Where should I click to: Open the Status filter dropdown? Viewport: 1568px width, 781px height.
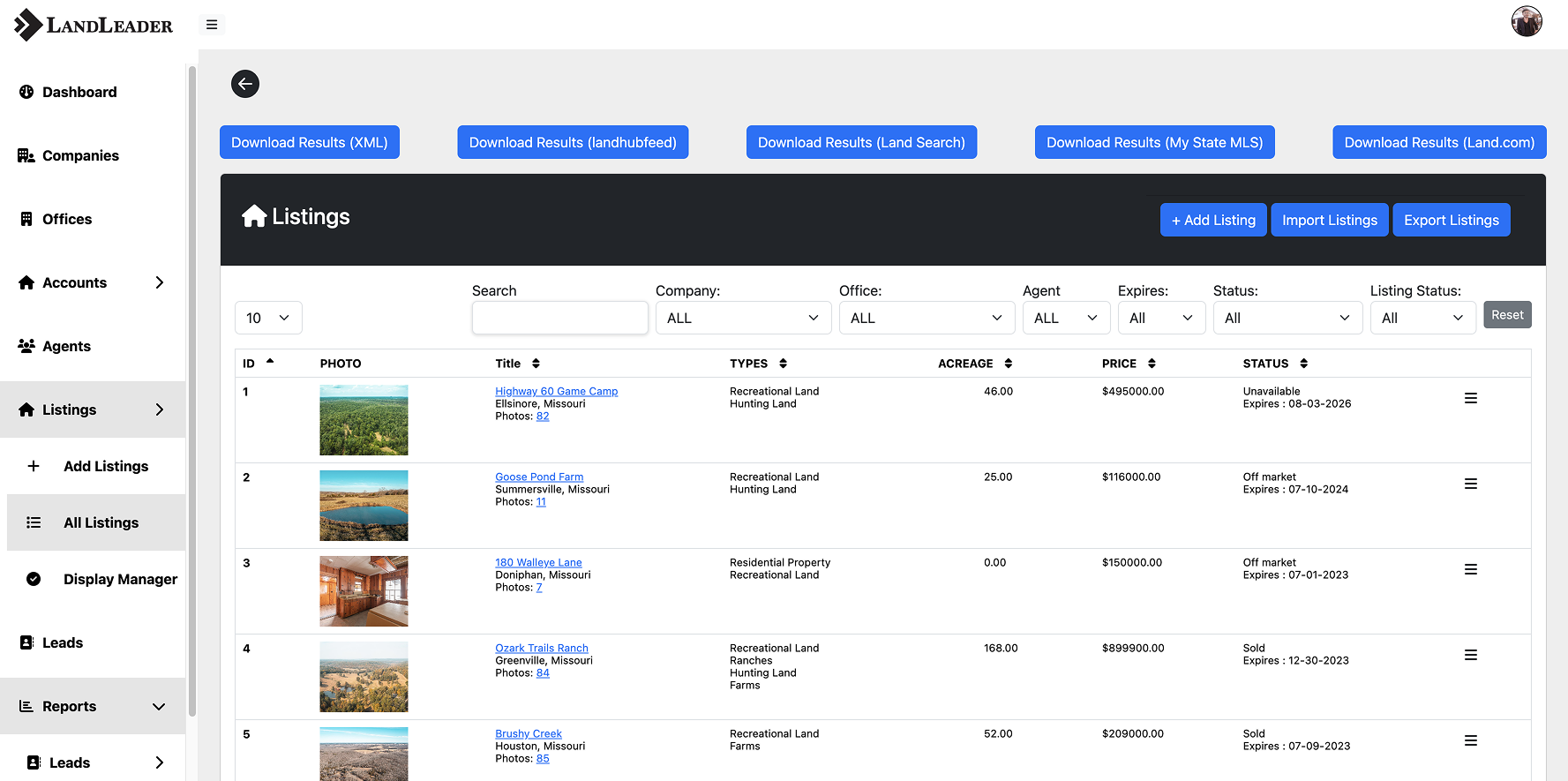tap(1287, 318)
